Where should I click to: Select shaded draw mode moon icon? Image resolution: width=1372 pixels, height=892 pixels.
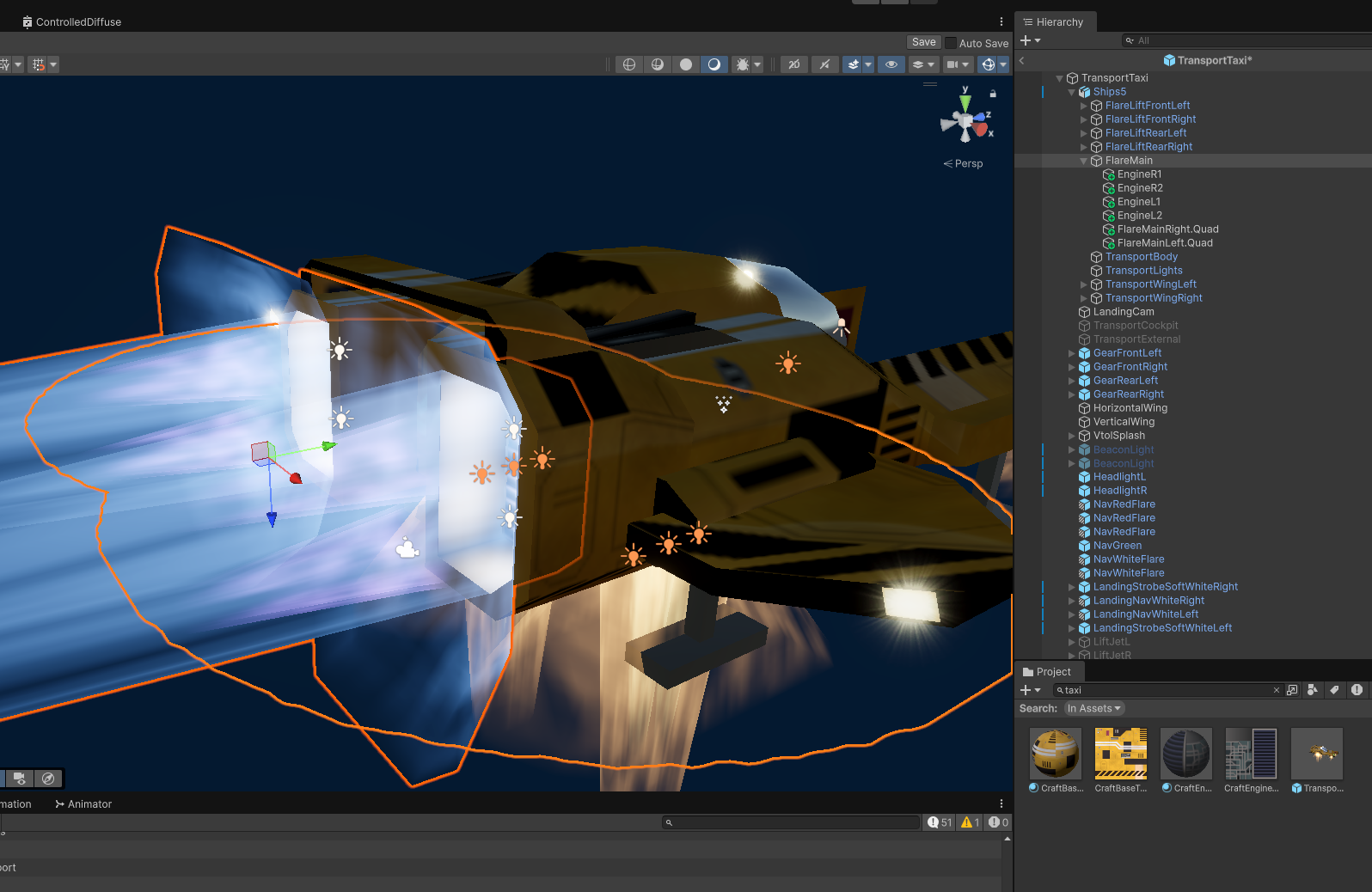pyautogui.click(x=714, y=64)
